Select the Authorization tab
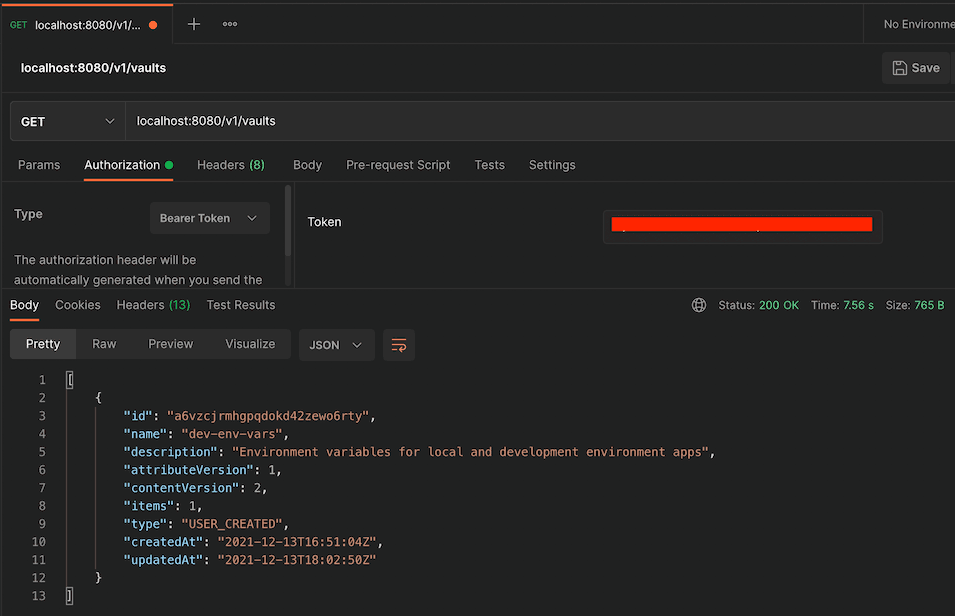Viewport: 955px width, 616px height. [129, 165]
